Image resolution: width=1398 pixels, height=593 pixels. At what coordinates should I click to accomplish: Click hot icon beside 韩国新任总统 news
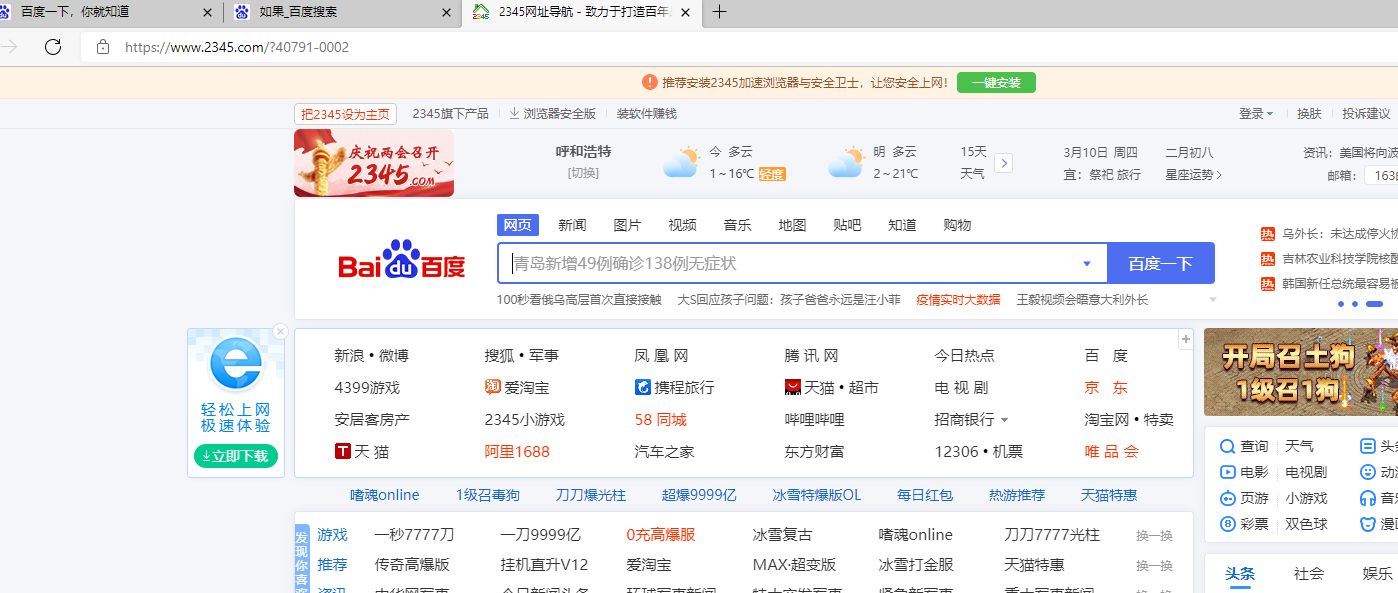1267,284
